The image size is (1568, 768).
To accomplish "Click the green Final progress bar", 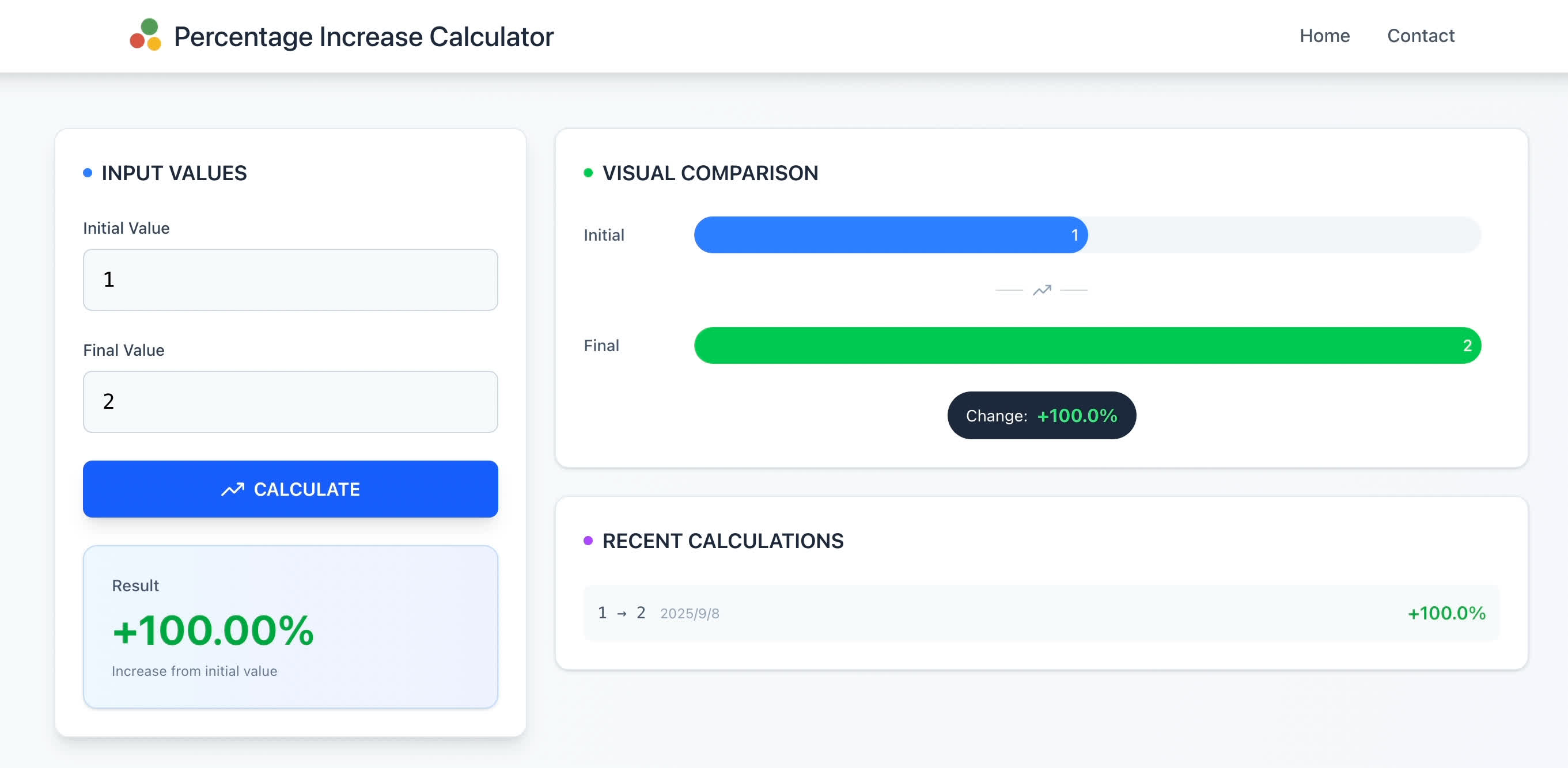I will coord(1087,345).
